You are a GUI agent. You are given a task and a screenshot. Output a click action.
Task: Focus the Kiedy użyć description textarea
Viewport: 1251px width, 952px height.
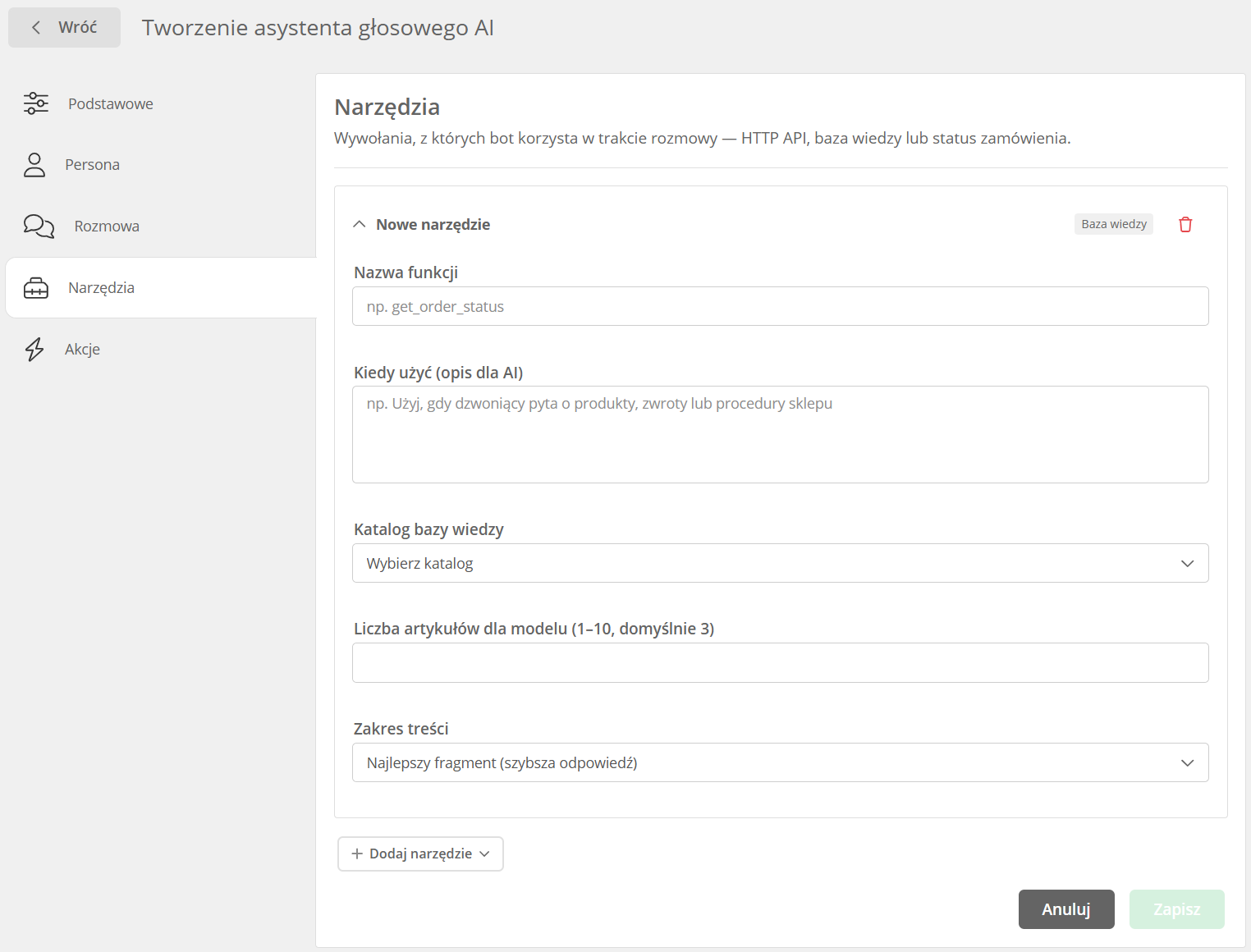(780, 434)
